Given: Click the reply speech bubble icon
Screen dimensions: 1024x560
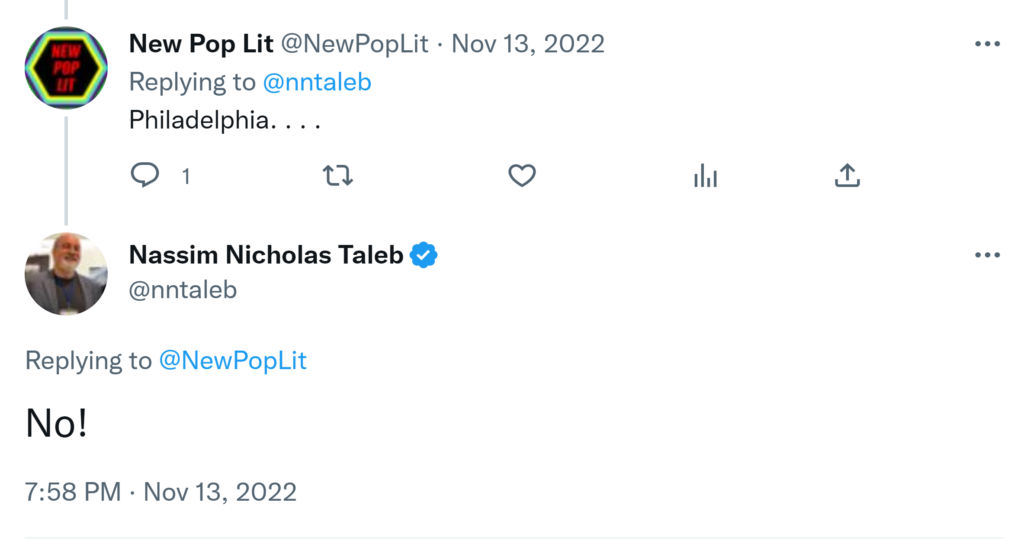Looking at the screenshot, I should click(145, 176).
